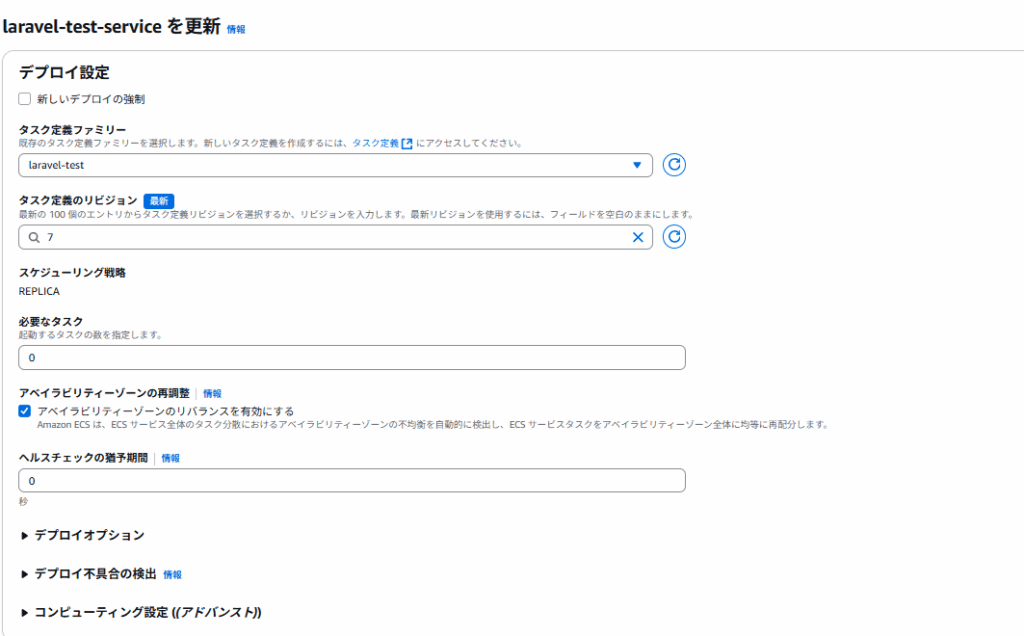The width and height of the screenshot is (1024, 636).
Task: Click into the タスク定義のリビジョン search field
Action: [x=330, y=237]
